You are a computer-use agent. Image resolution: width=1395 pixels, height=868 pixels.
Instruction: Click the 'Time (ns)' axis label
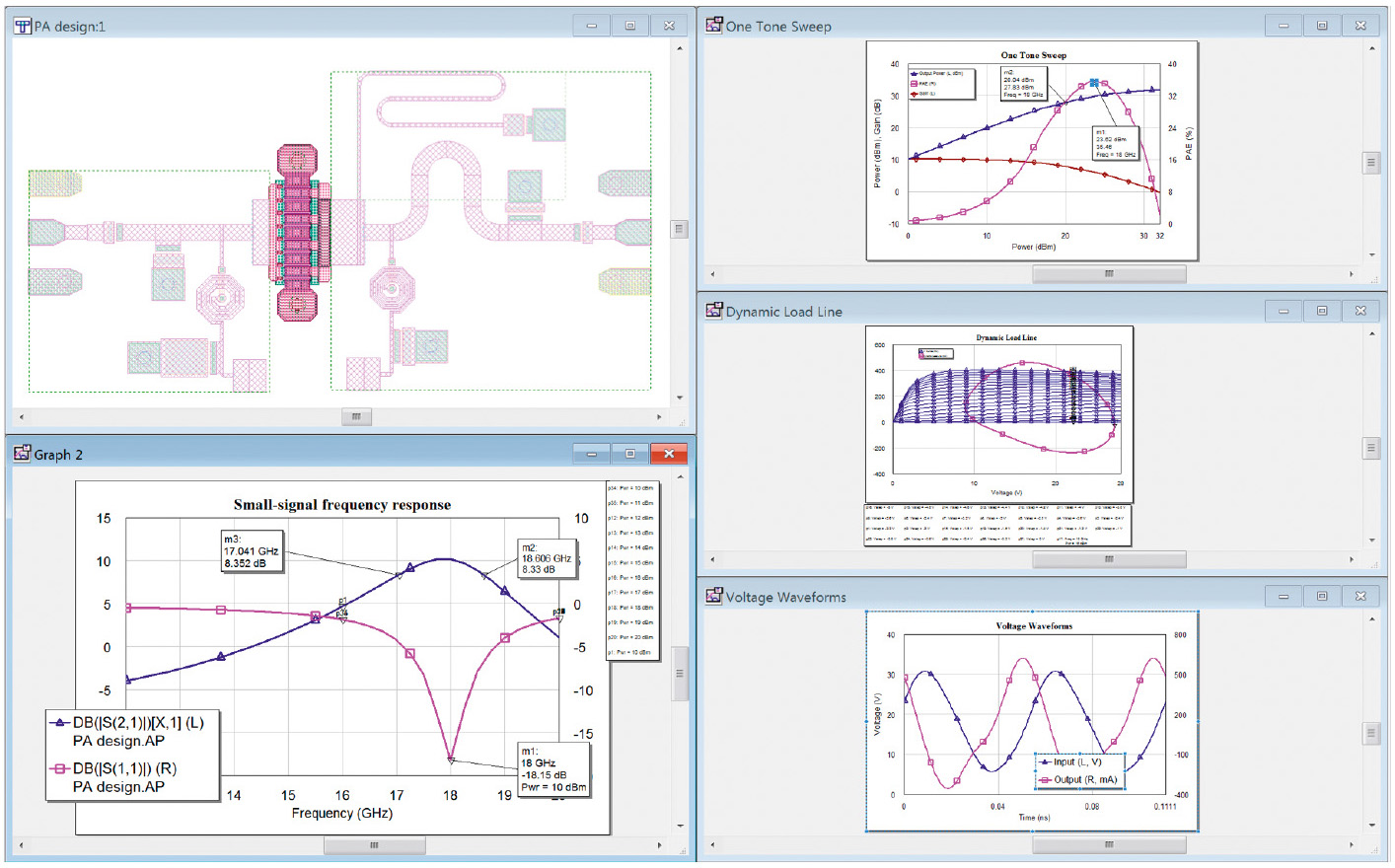(1034, 817)
